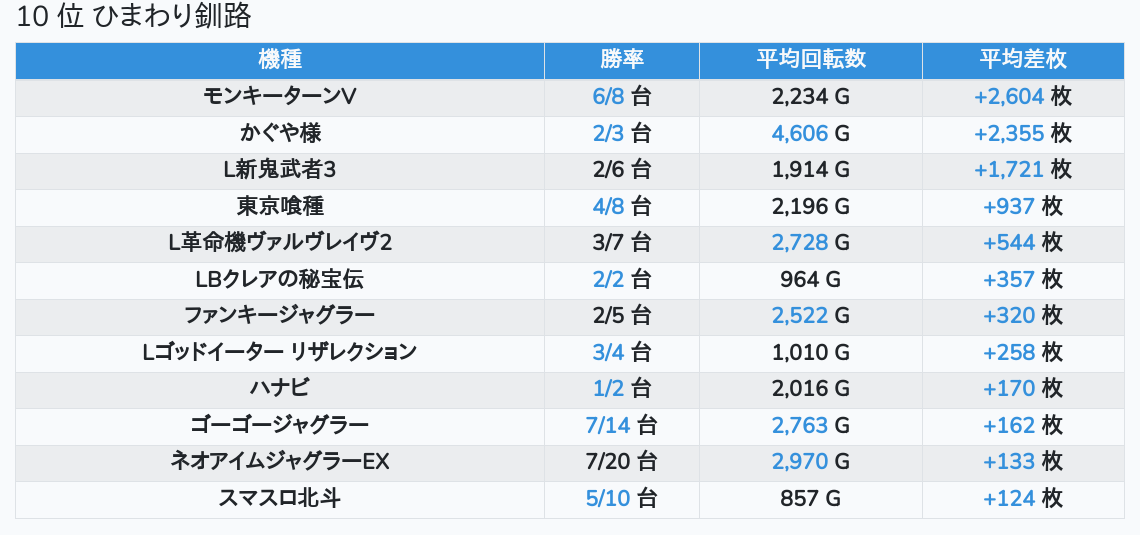
Task: Click the 機種 column header
Action: 280,60
